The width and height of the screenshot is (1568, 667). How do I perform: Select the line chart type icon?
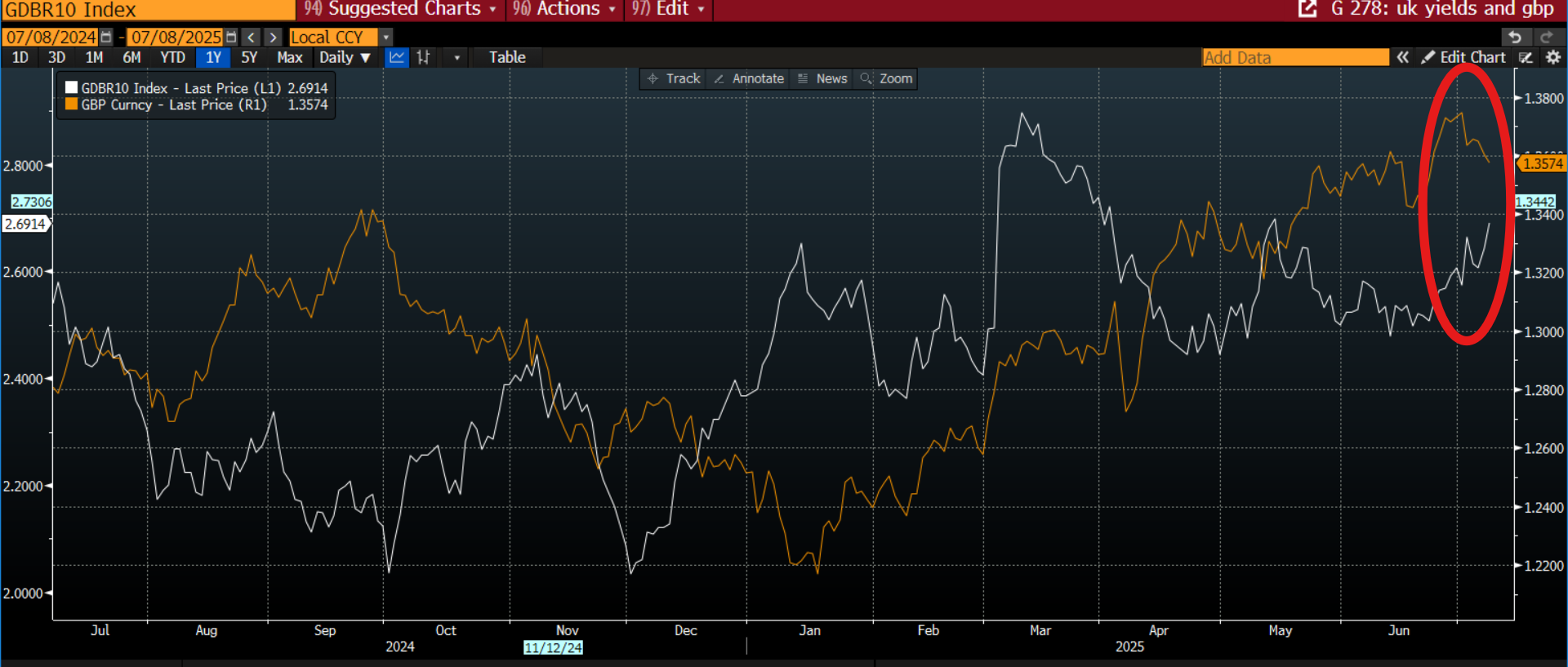click(x=397, y=57)
